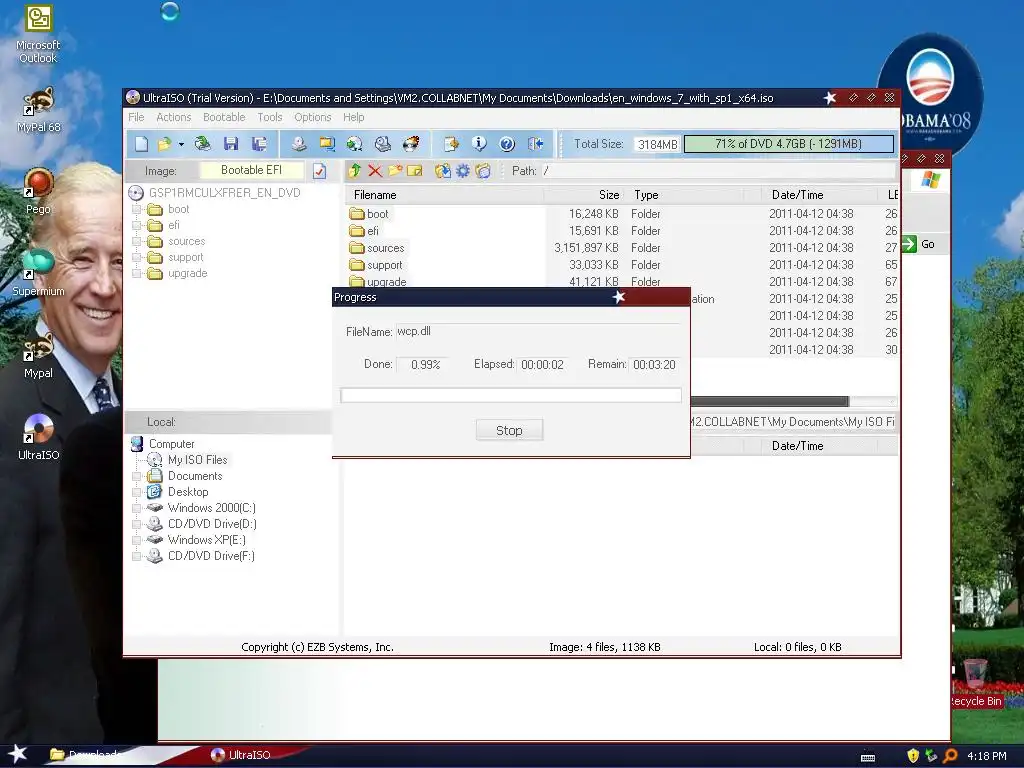Toggle the red checkmark image property icon
1024x768 pixels.
click(x=319, y=171)
